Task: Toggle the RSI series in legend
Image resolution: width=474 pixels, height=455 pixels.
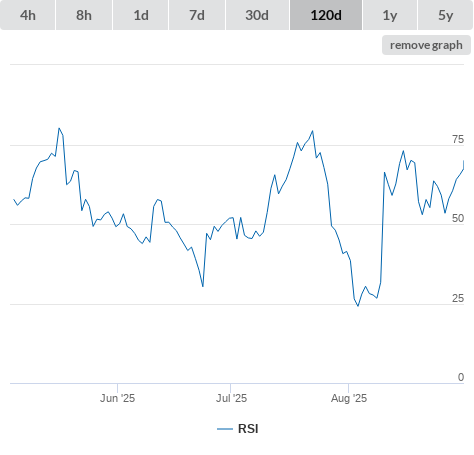Action: [x=238, y=429]
